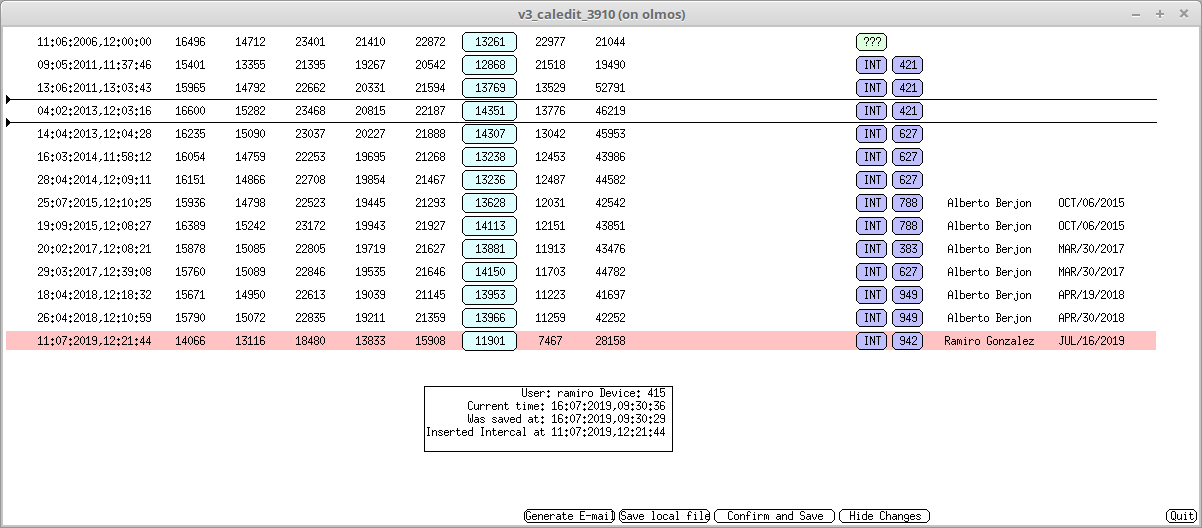Click 627 tag on 14:04:2013 row
This screenshot has width=1202, height=528.
[x=907, y=134]
